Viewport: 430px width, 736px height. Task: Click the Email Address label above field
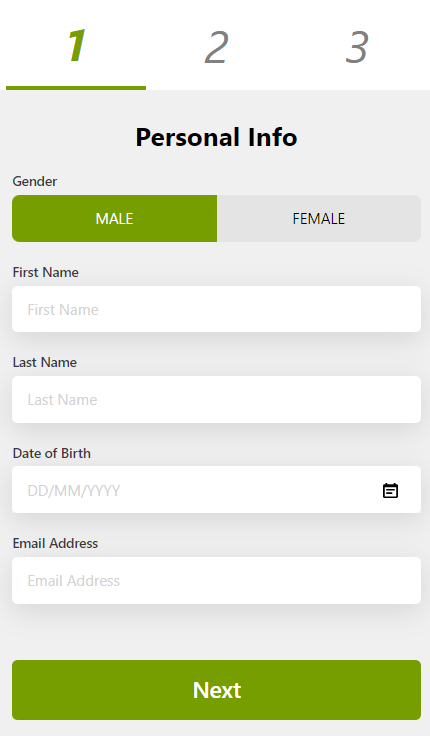(x=55, y=544)
